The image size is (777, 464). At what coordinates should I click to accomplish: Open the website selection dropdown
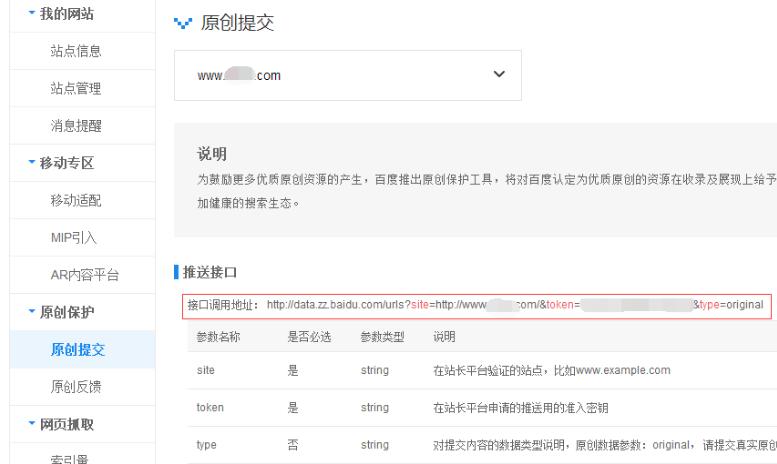point(348,75)
